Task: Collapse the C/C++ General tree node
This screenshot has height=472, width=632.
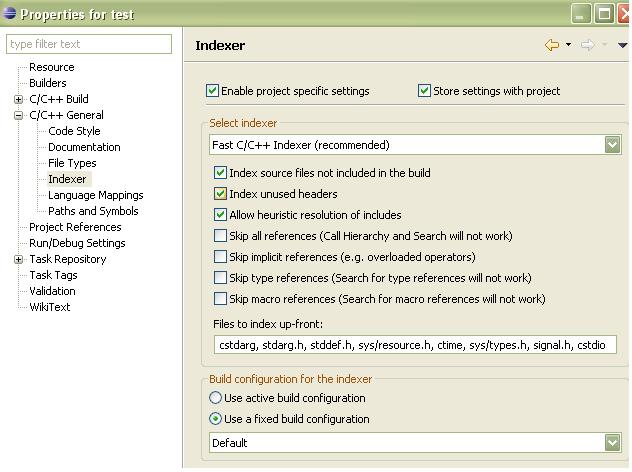Action: (x=18, y=115)
